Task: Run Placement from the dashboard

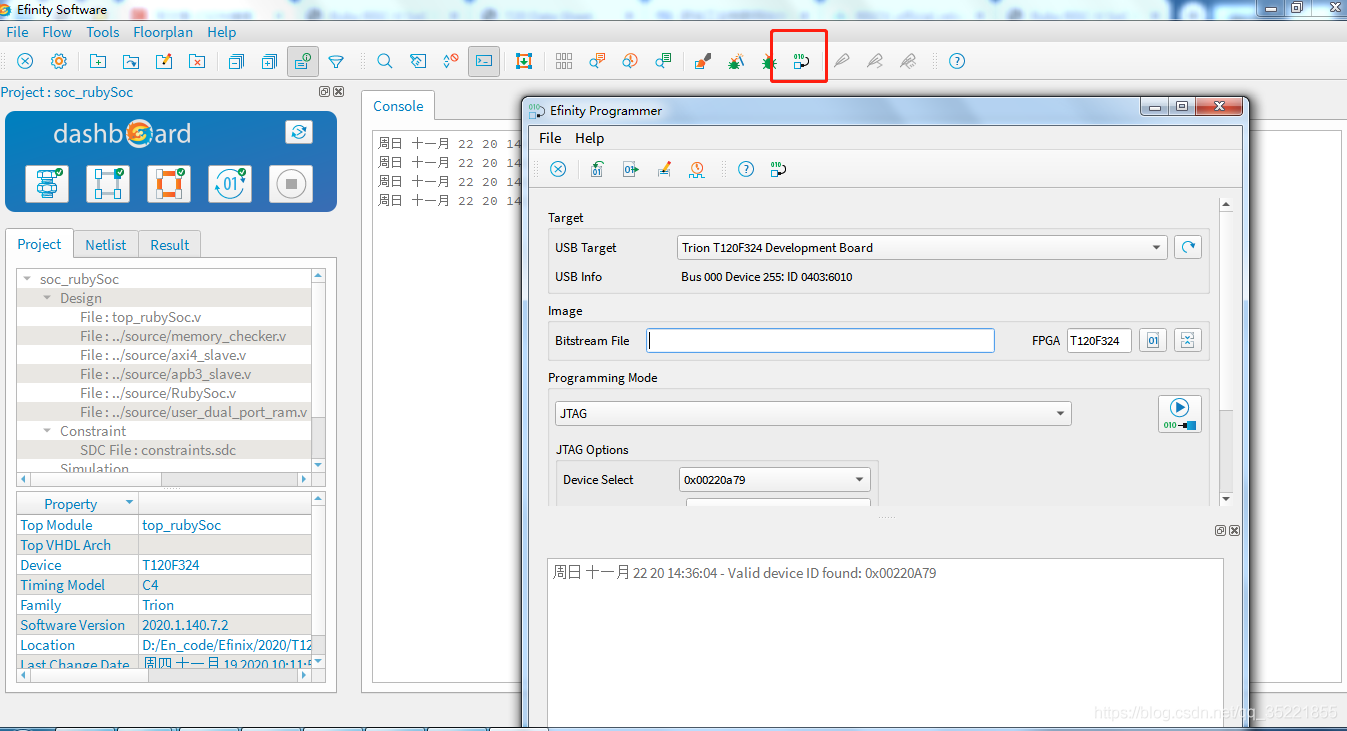Action: 107,184
